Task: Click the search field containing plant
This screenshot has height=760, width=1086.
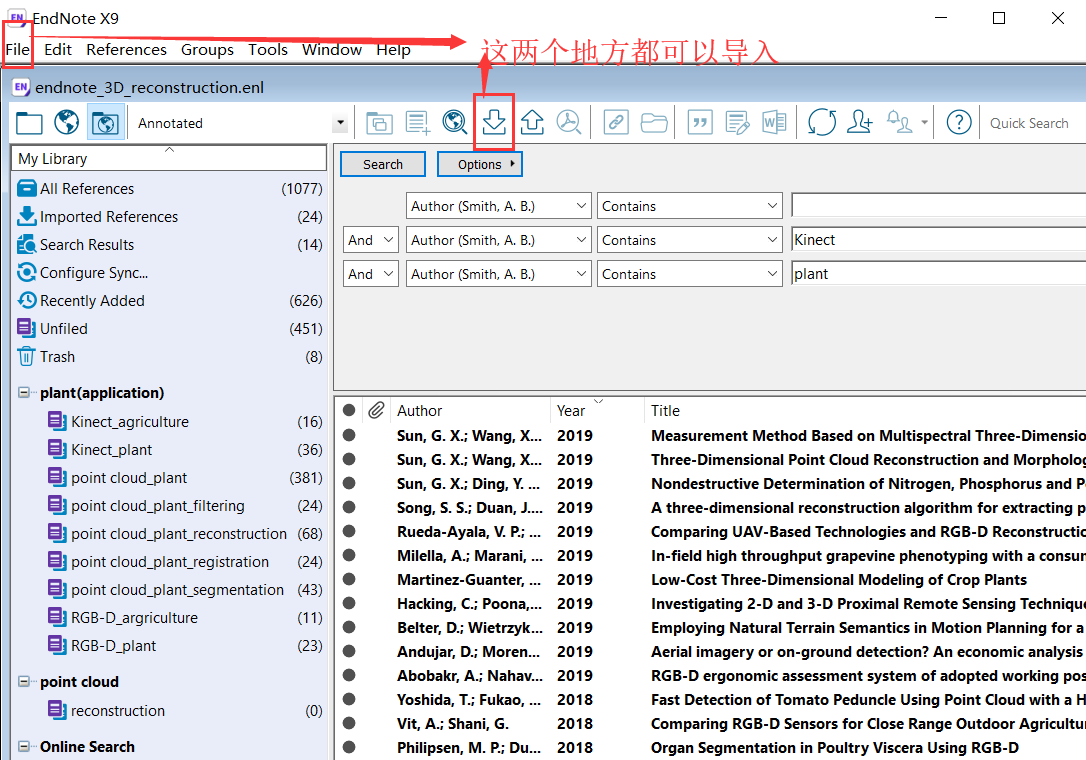Action: 938,274
